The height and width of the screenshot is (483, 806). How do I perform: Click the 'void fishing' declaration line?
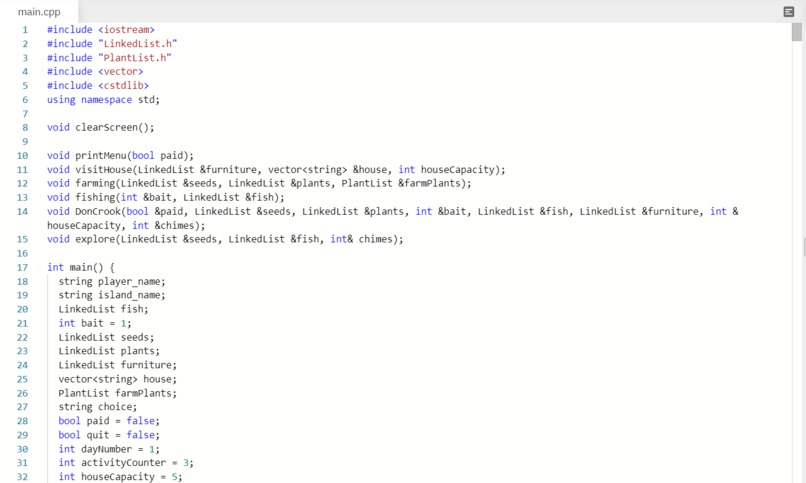(x=166, y=197)
